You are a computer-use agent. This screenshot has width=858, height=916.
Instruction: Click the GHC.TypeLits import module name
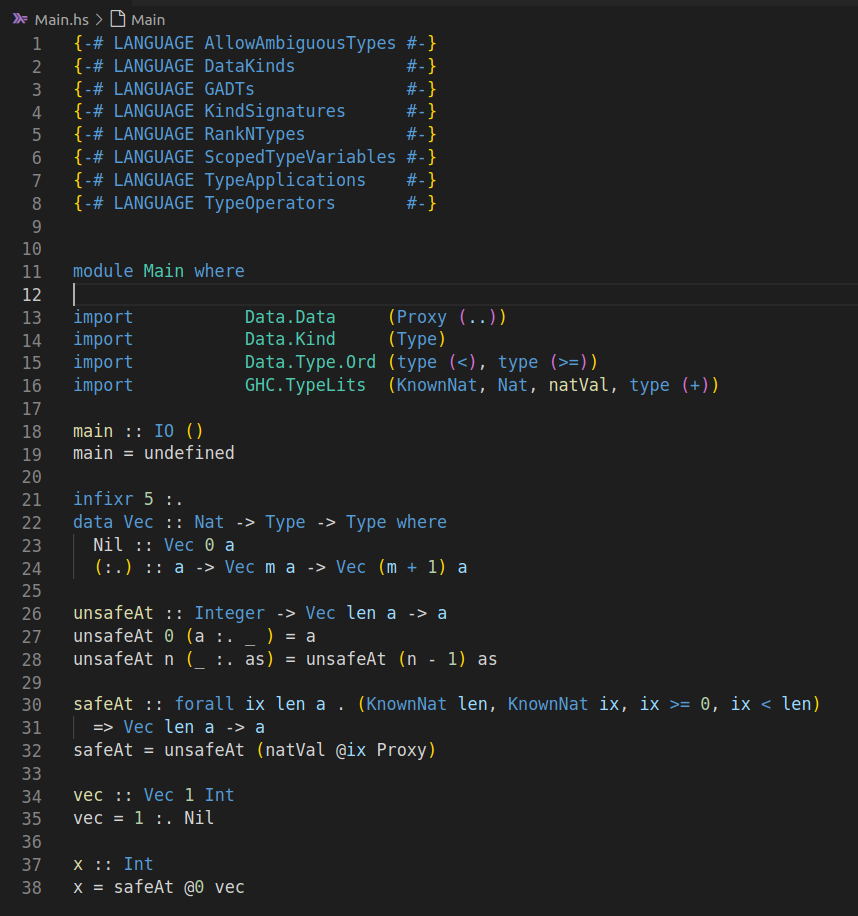pyautogui.click(x=305, y=385)
